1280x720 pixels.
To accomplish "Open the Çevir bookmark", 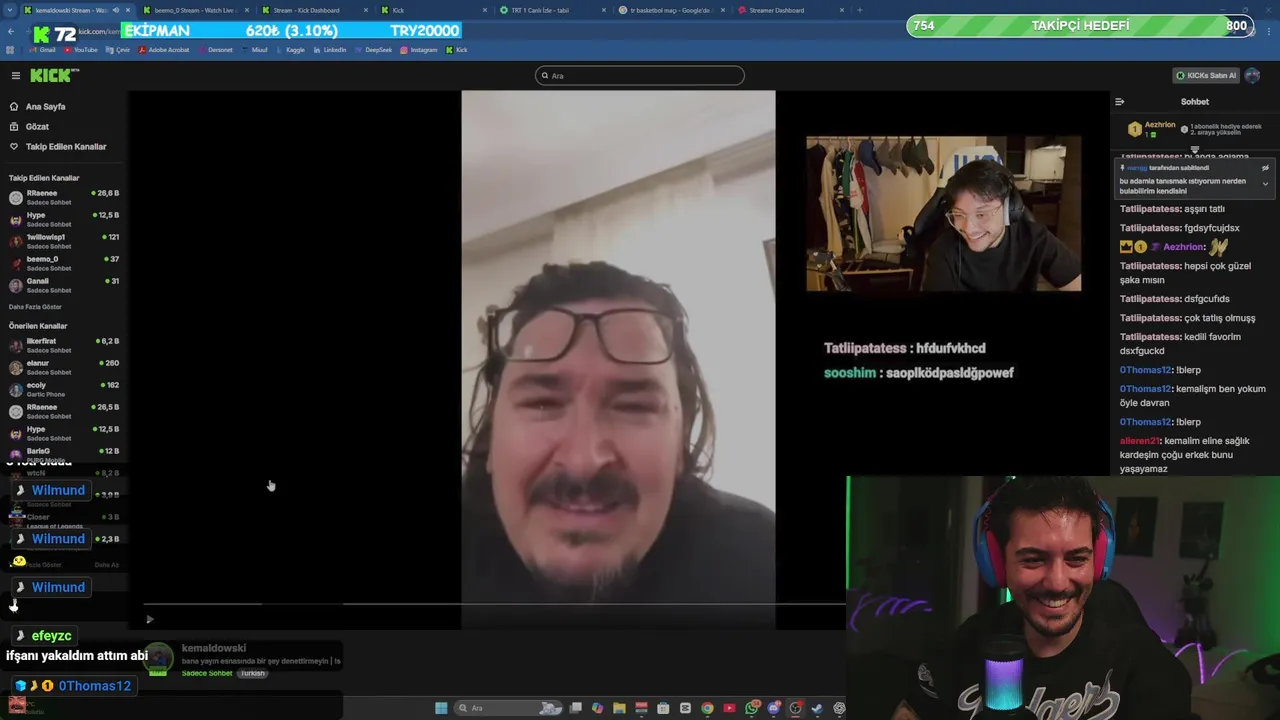I will pyautogui.click(x=117, y=50).
